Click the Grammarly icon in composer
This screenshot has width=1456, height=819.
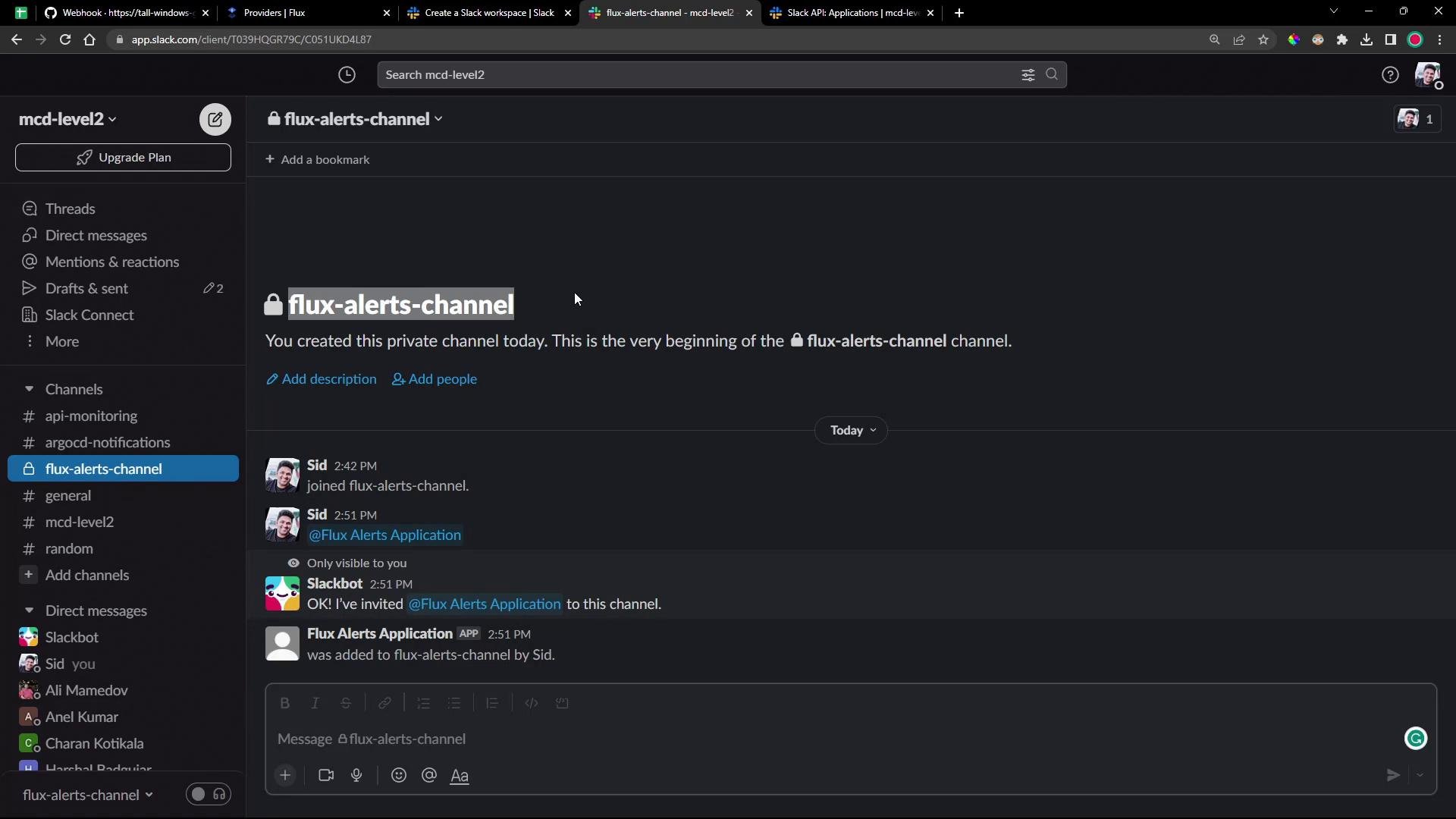[x=1416, y=739]
